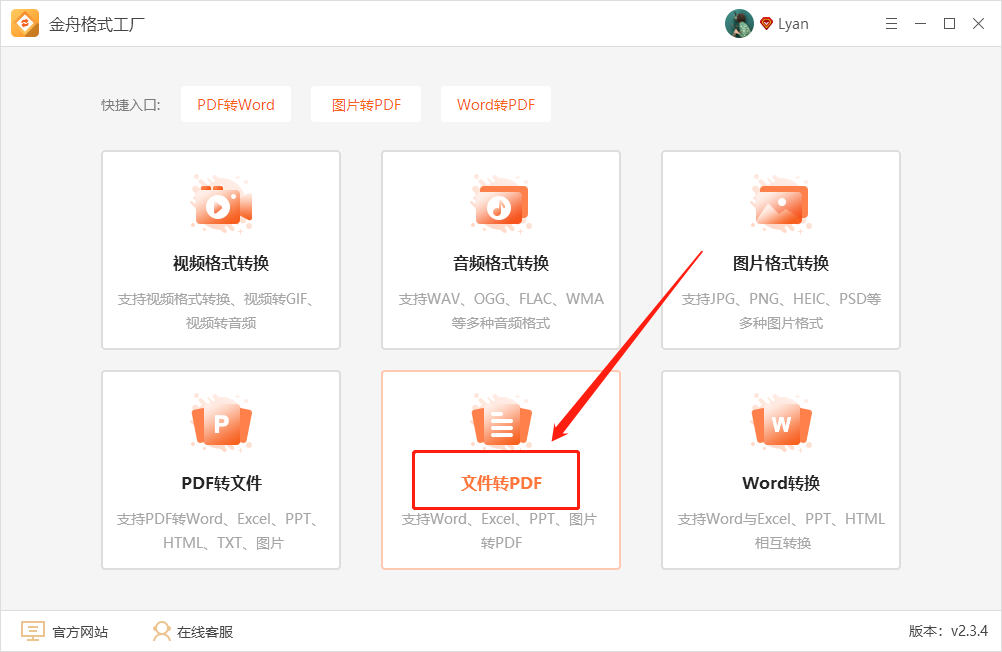The width and height of the screenshot is (1002, 652).
Task: Click the red VIP diamond badge
Action: tap(766, 24)
